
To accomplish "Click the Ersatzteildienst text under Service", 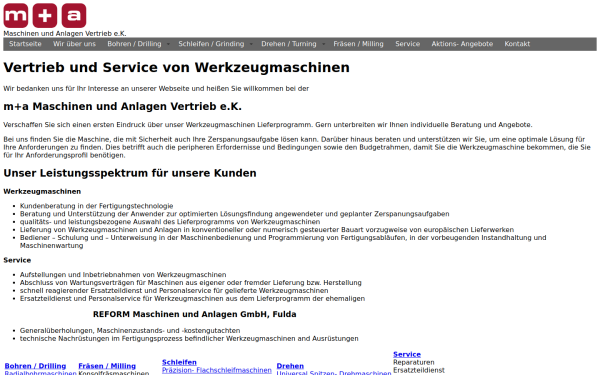I will [419, 370].
